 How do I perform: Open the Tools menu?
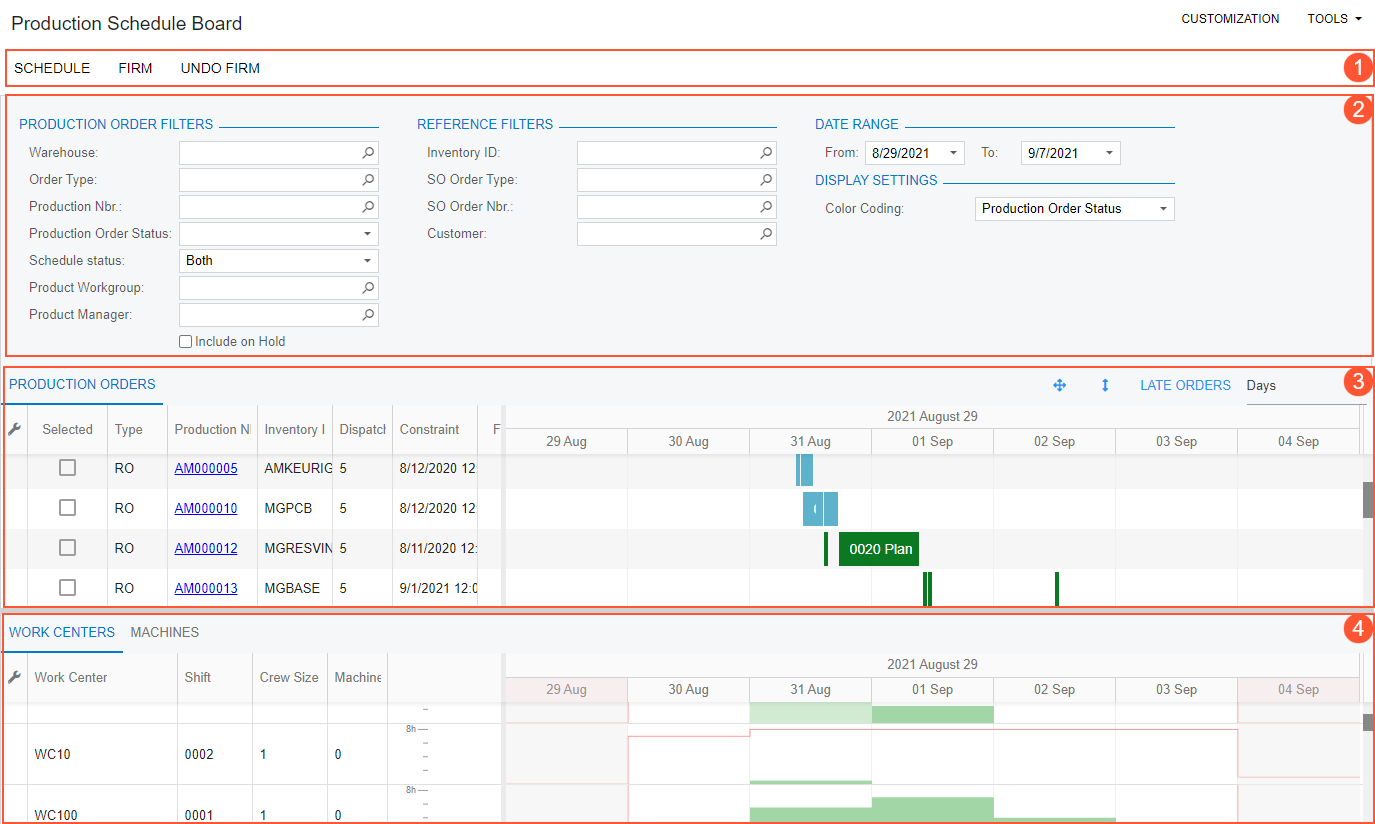point(1334,19)
